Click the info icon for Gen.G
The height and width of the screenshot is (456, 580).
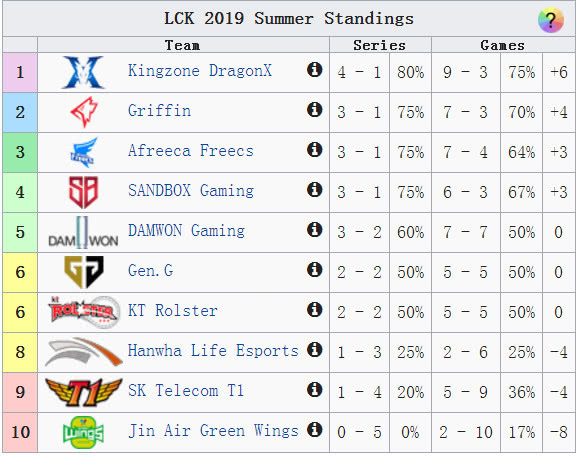point(314,270)
